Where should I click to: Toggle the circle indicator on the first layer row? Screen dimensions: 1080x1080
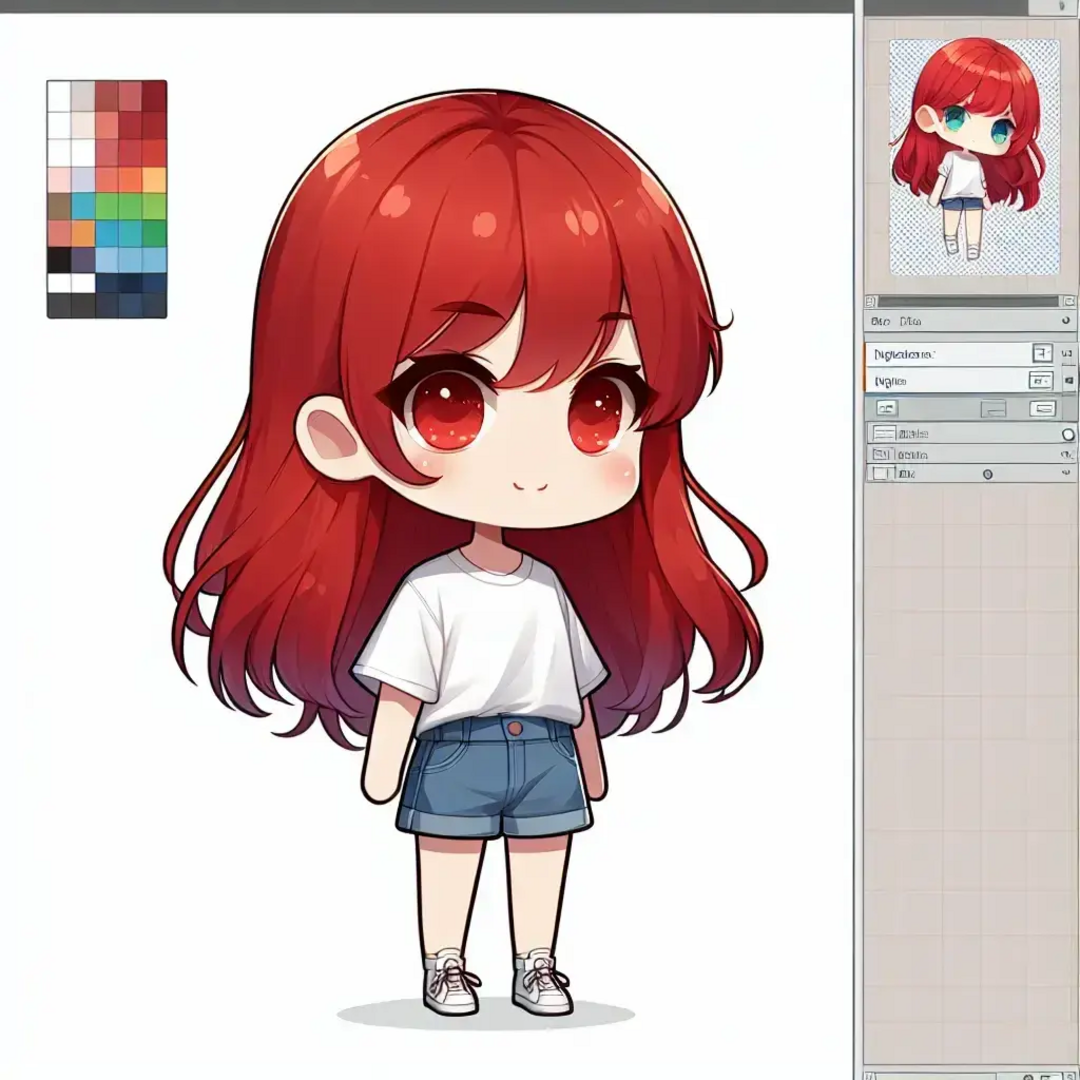tap(1067, 434)
